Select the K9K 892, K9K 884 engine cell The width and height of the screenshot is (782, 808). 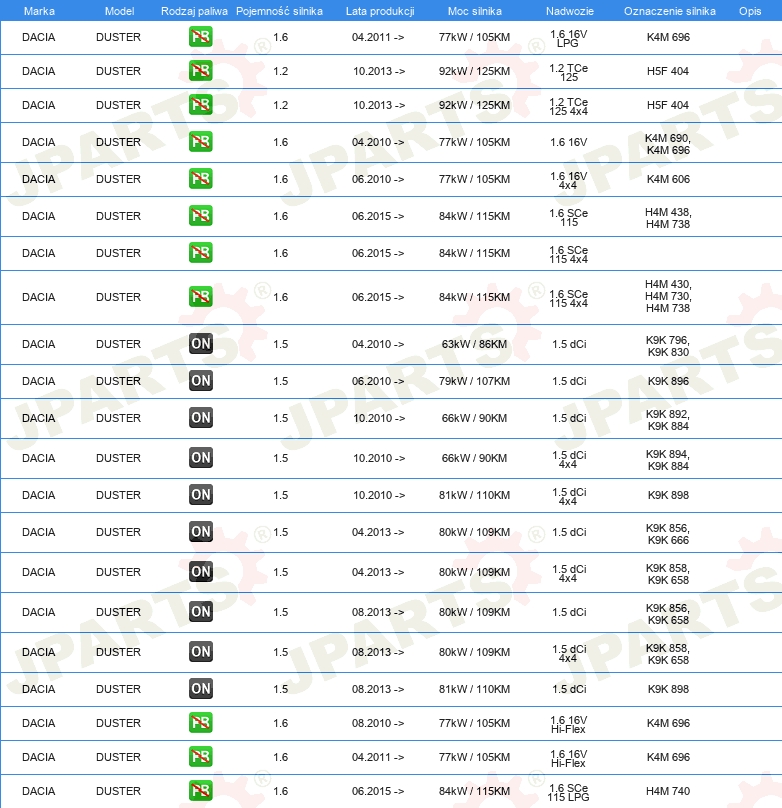(x=668, y=420)
